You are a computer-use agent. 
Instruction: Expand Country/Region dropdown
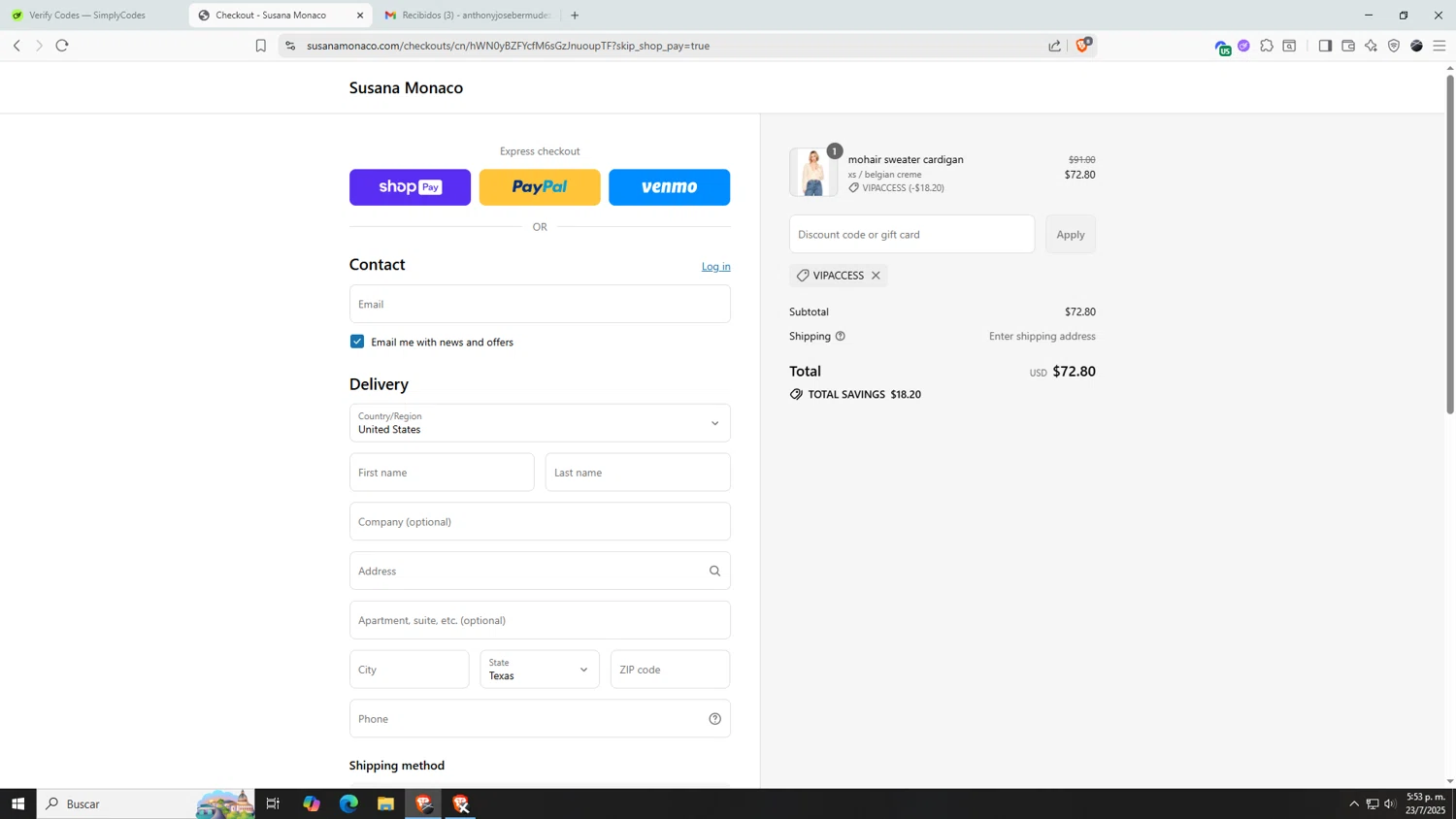click(540, 423)
